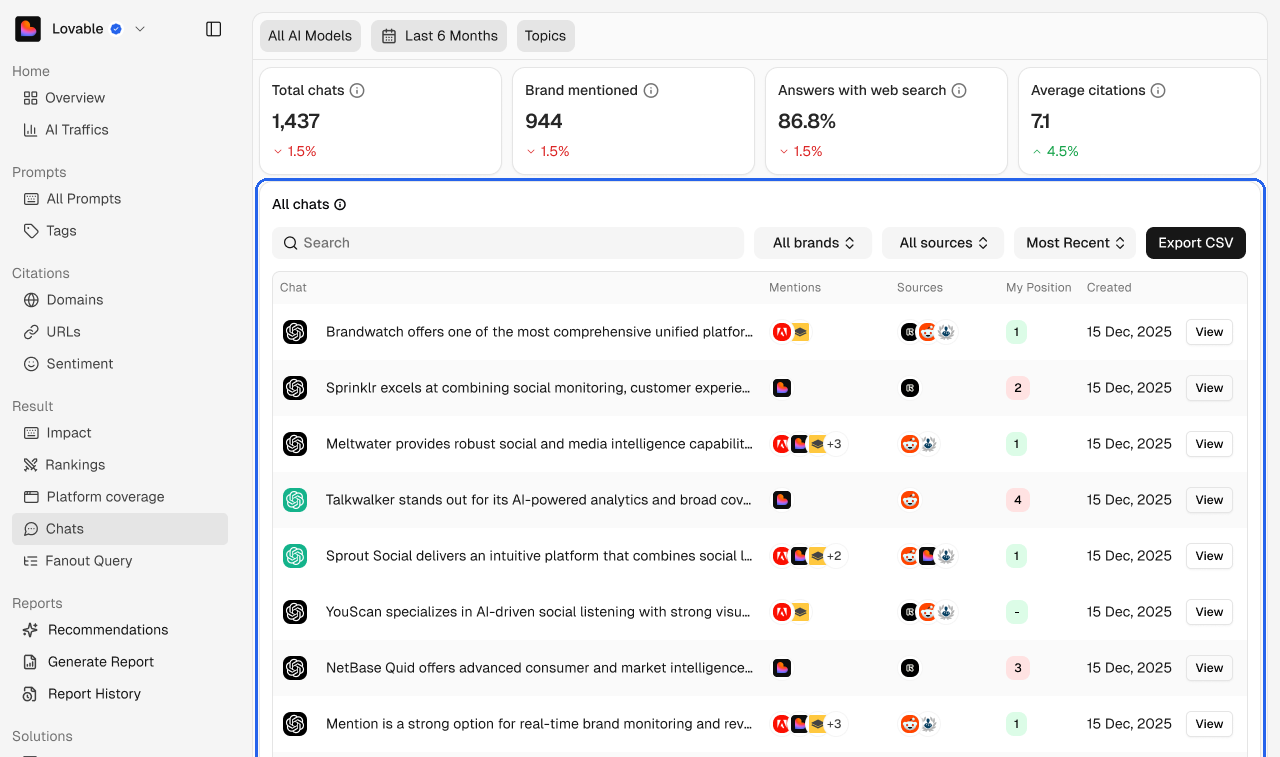This screenshot has width=1280, height=757.
Task: Open the Lovable workspace dropdown chevron
Action: click(x=140, y=29)
